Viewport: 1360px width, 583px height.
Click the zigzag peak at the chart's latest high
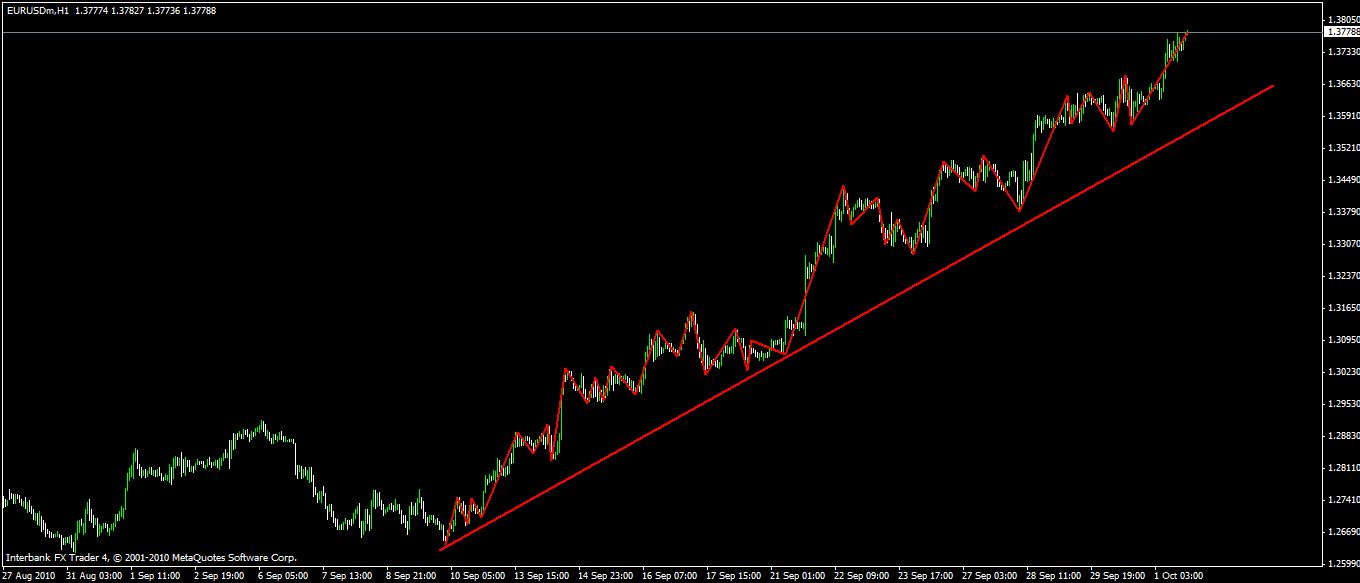click(x=1187, y=33)
